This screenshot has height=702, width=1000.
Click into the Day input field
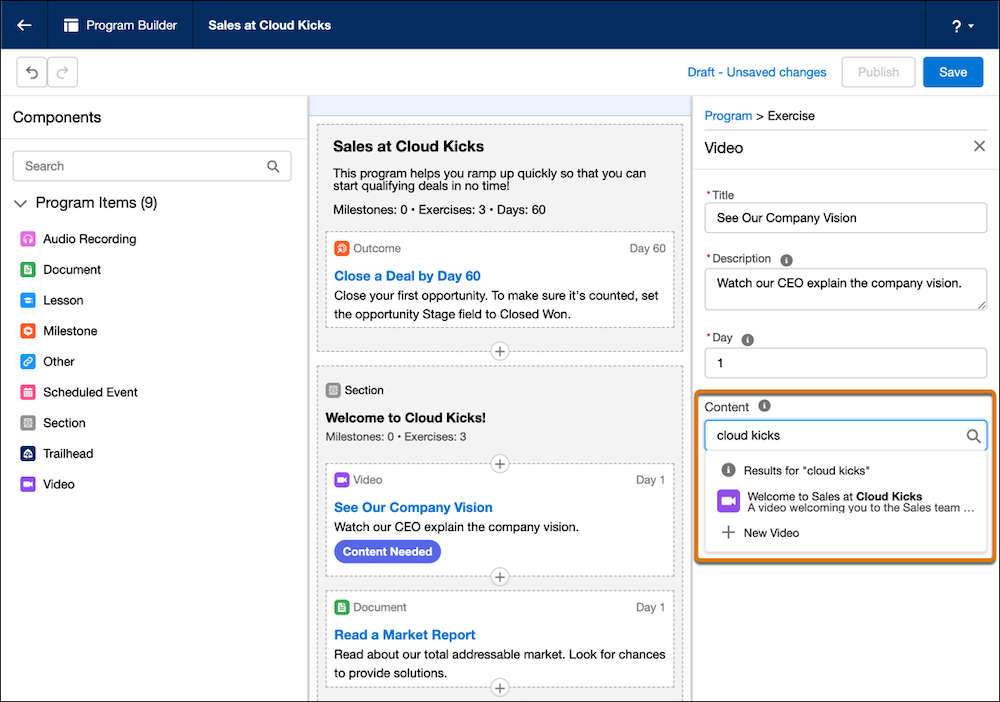(x=845, y=363)
